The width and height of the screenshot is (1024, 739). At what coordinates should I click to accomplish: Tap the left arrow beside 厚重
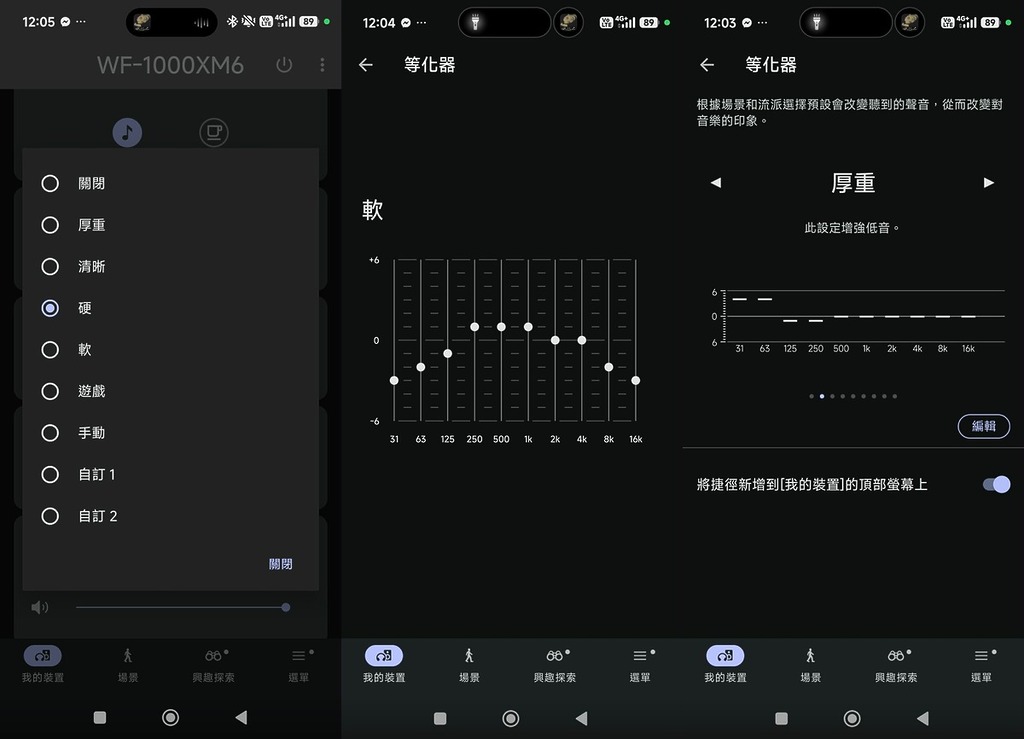pyautogui.click(x=716, y=182)
